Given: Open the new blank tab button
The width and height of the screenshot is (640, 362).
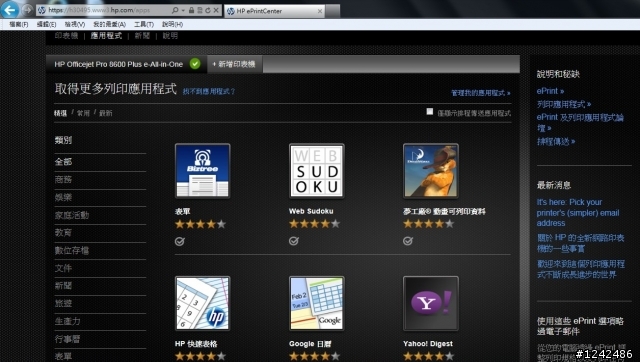Looking at the screenshot, I should tap(333, 11).
